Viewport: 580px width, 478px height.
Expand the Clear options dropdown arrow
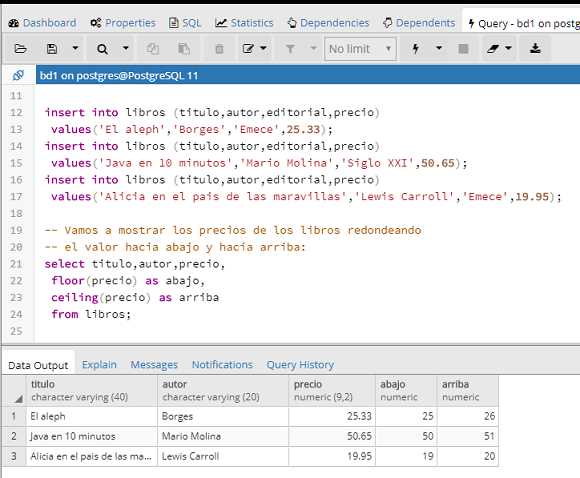[x=509, y=48]
